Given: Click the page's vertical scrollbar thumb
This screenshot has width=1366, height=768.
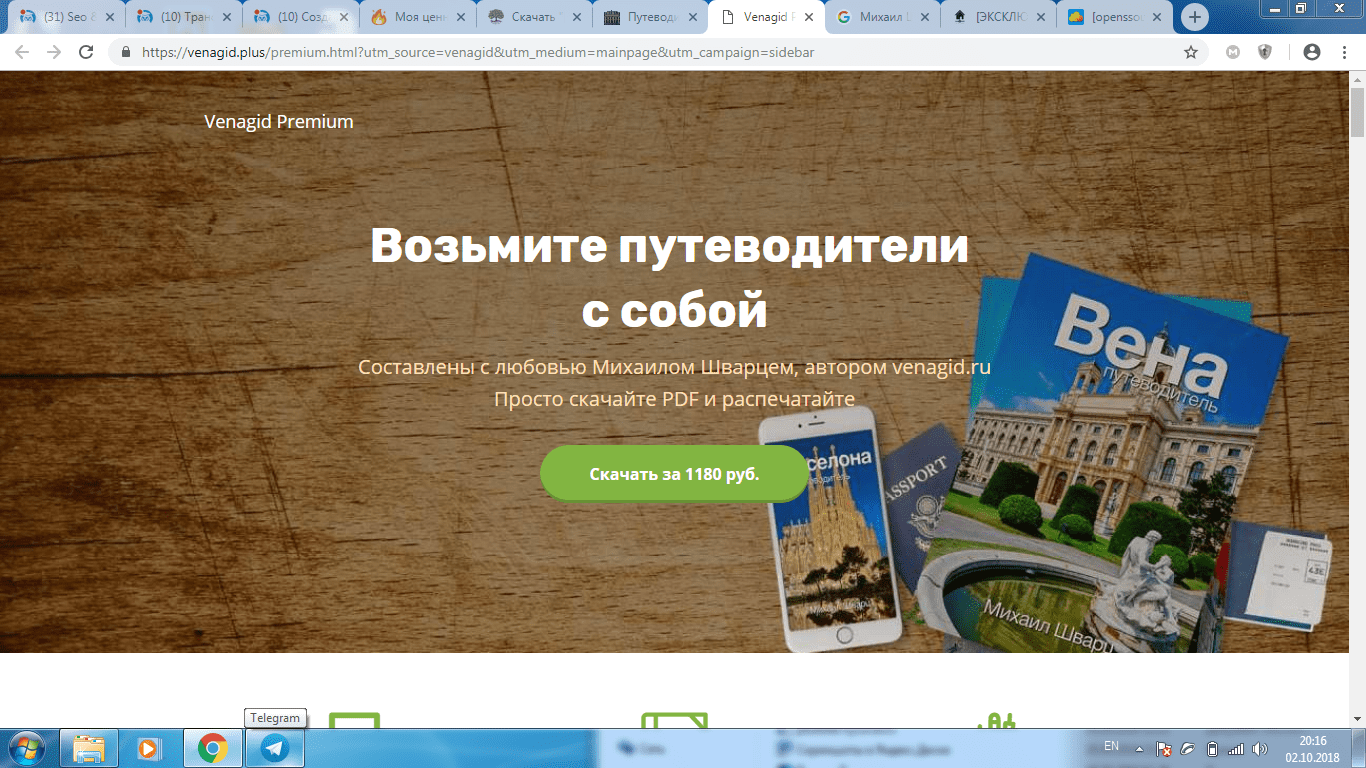Looking at the screenshot, I should (x=1357, y=112).
